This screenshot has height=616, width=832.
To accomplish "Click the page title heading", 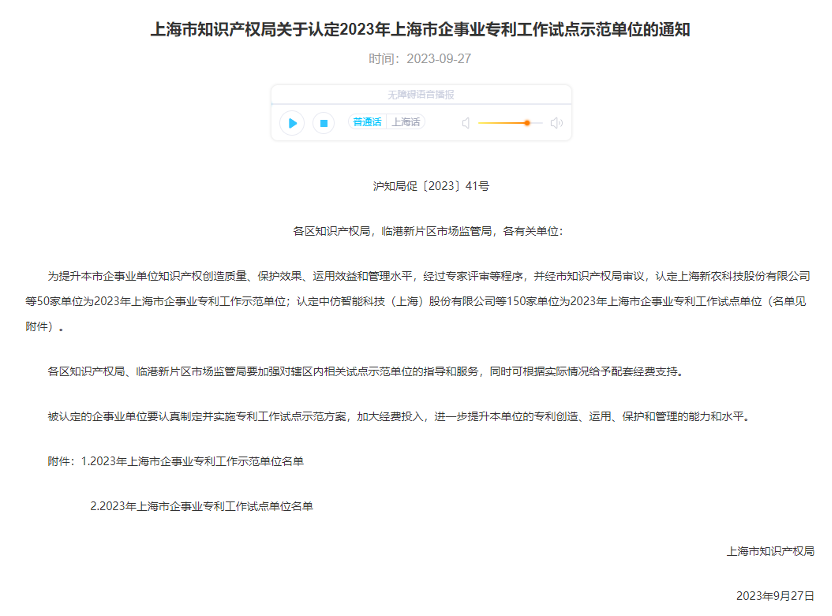I will [421, 29].
